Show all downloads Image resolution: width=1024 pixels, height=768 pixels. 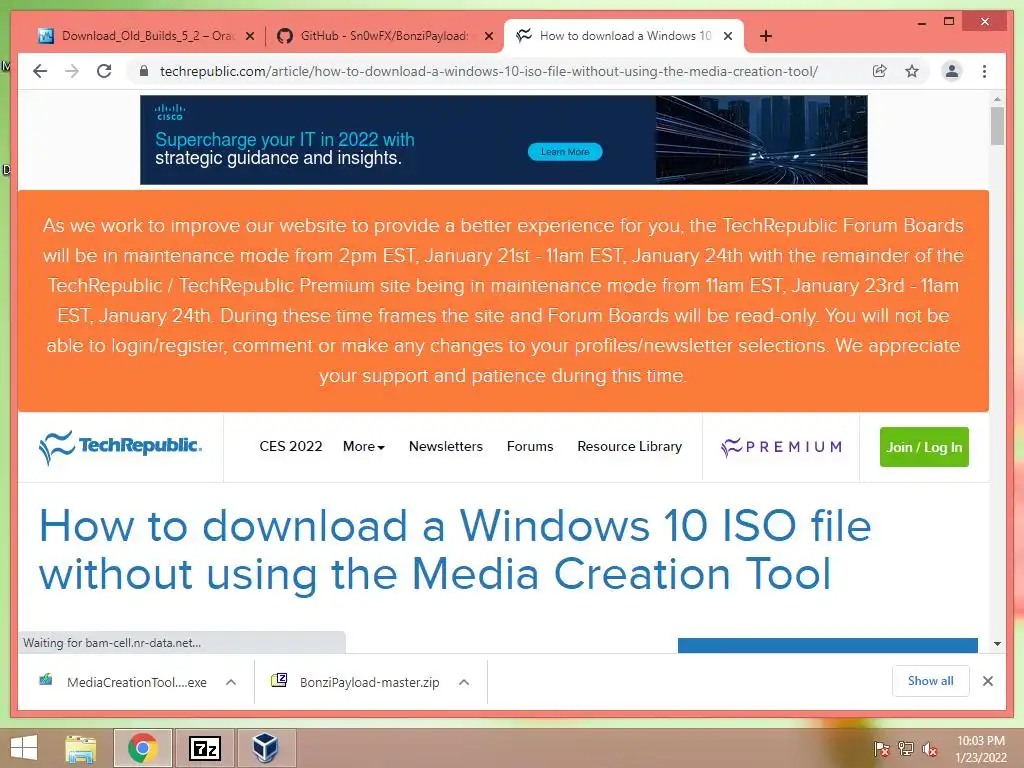(x=931, y=681)
